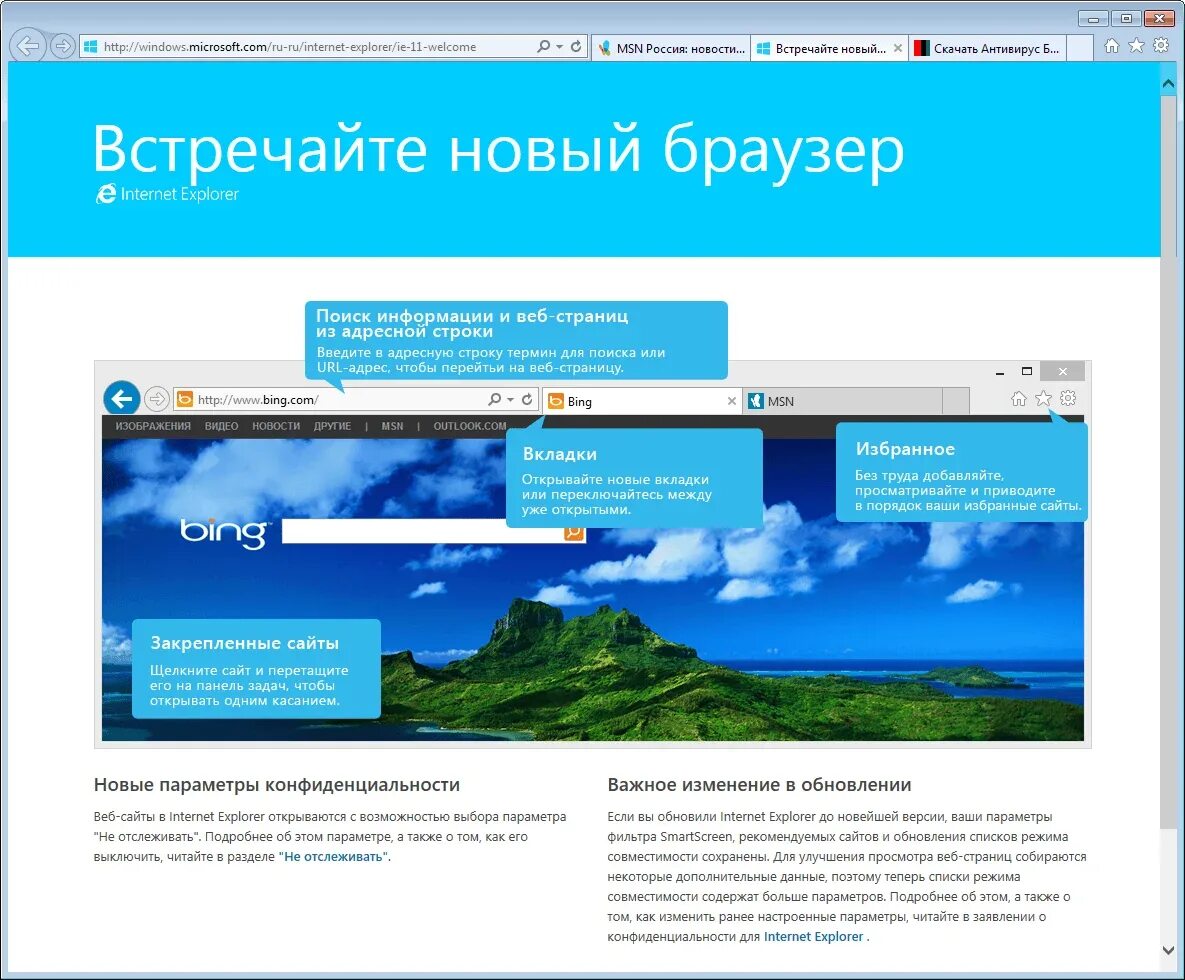Click the Новые параметры конфиденциальности heading
This screenshot has height=980, width=1185.
click(277, 785)
